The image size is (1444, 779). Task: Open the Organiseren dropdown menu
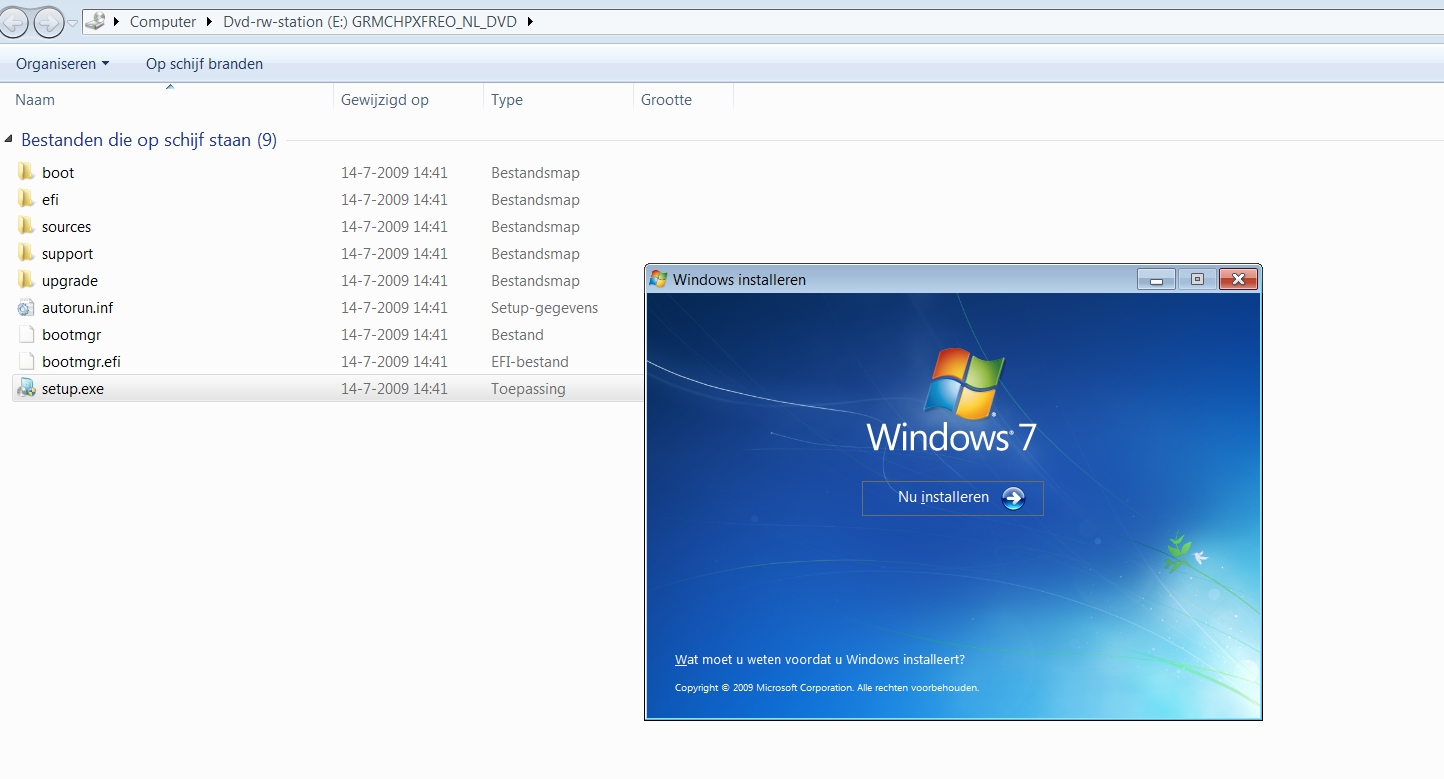coord(62,64)
